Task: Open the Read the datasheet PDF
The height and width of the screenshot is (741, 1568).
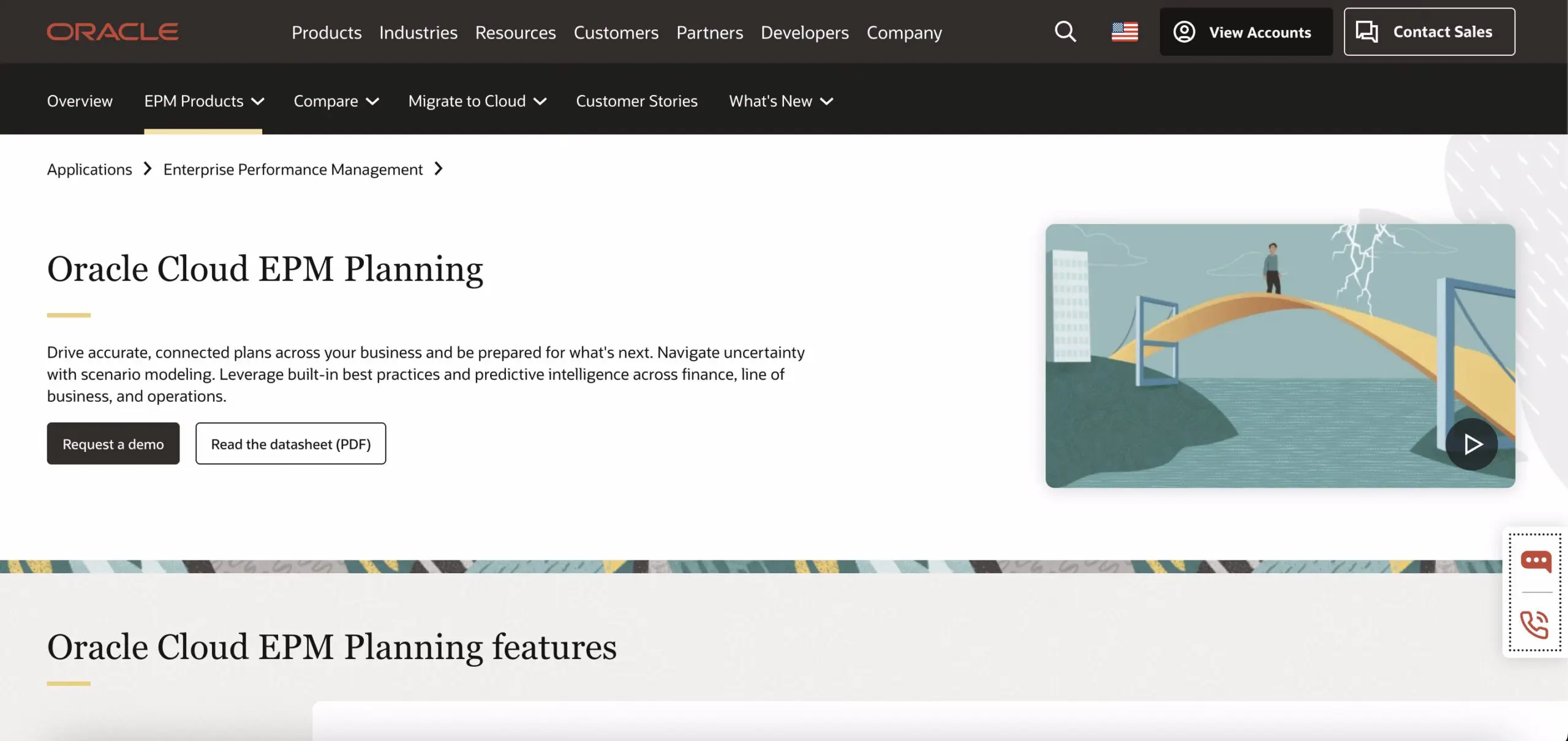Action: tap(290, 443)
